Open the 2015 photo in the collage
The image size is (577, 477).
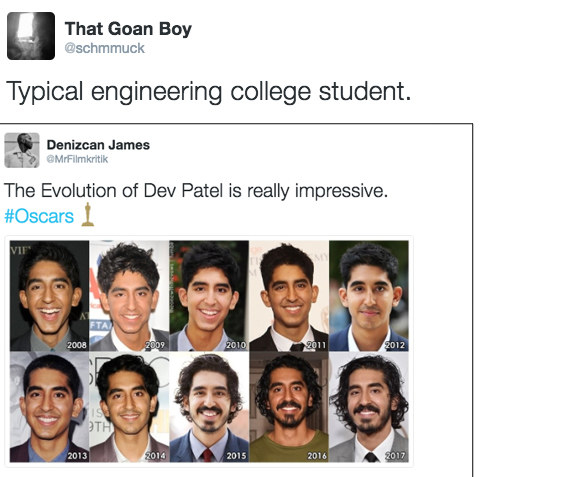coord(209,407)
